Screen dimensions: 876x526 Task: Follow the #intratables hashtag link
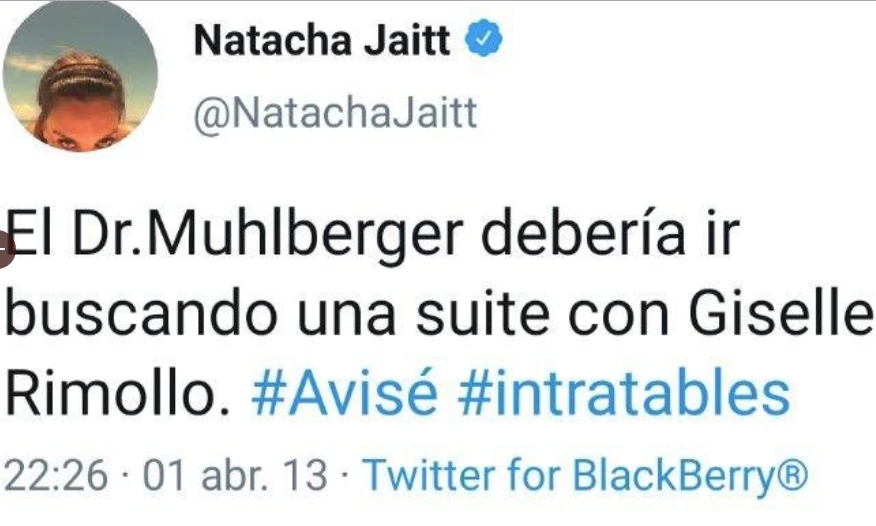623,393
